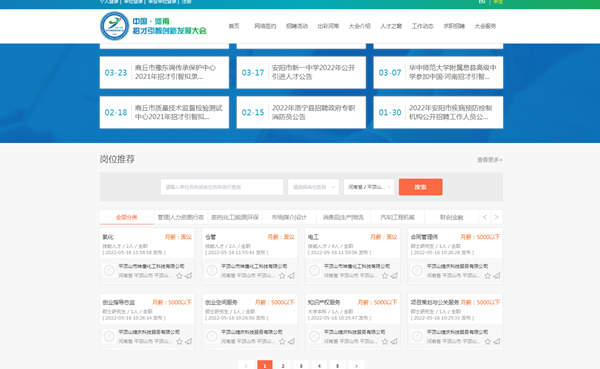
Task: Star the 氧化 job card
Action: 179,276
